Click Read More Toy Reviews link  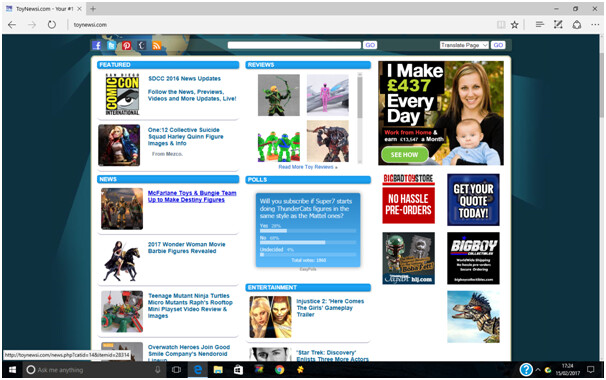click(308, 167)
